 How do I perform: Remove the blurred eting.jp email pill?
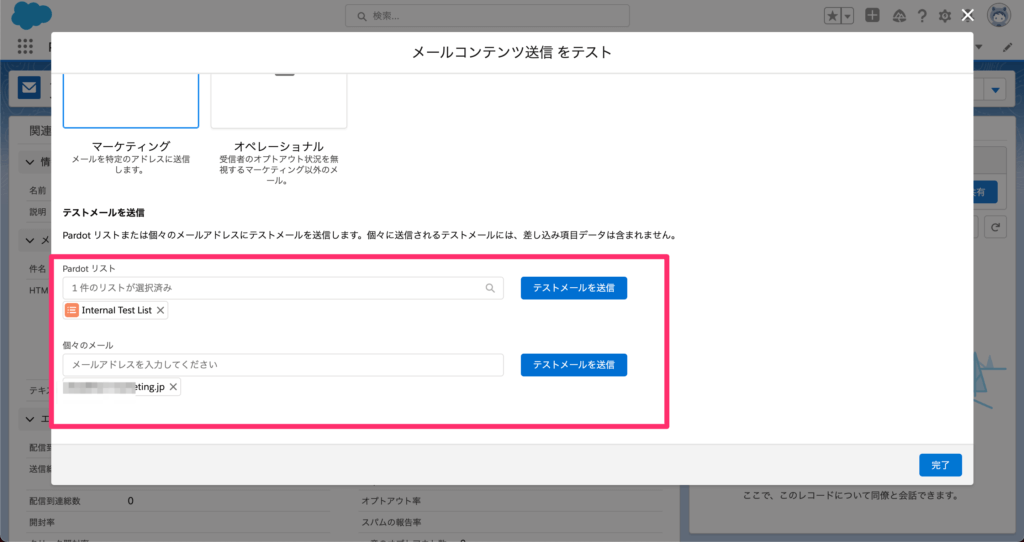pos(173,387)
